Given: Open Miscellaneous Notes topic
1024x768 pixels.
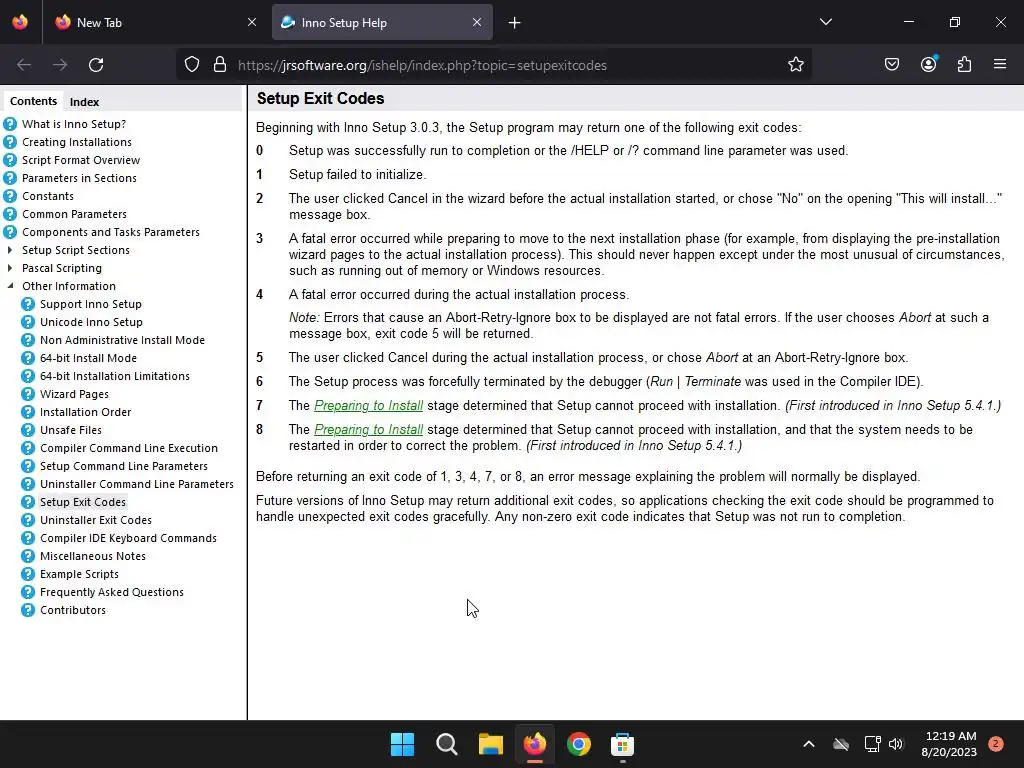Looking at the screenshot, I should tap(93, 556).
